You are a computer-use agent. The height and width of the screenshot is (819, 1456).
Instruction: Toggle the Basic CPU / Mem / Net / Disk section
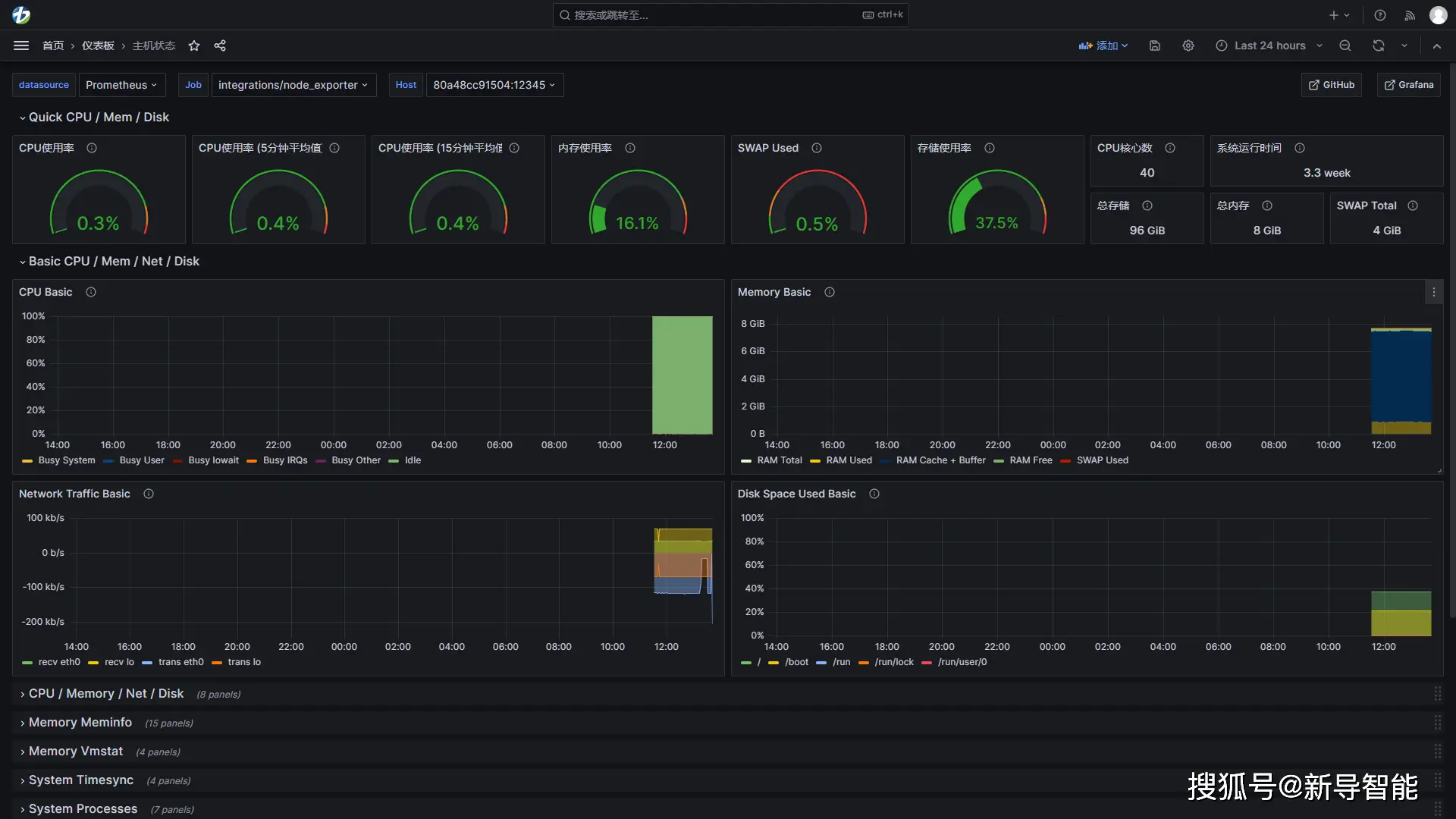point(21,261)
